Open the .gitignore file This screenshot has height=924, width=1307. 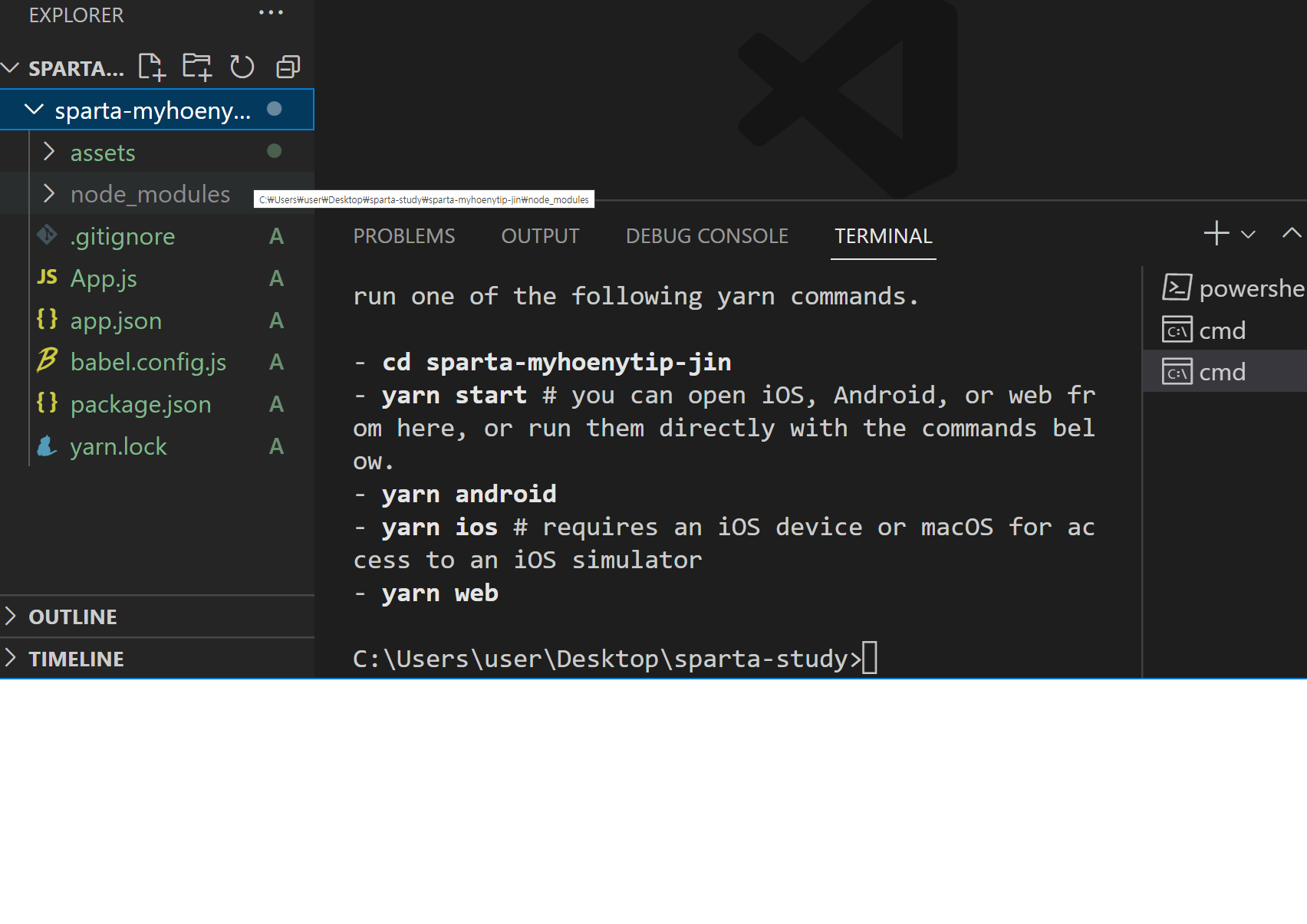pyautogui.click(x=157, y=236)
